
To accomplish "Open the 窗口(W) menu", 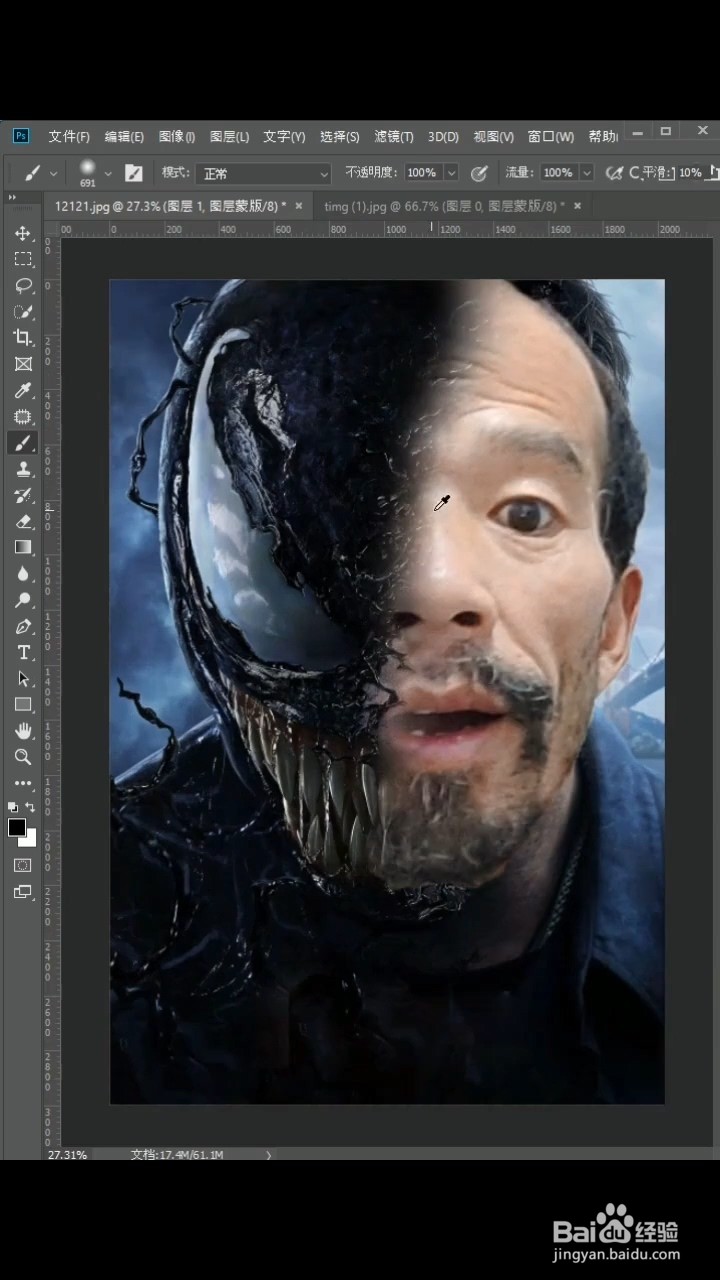I will tap(551, 137).
